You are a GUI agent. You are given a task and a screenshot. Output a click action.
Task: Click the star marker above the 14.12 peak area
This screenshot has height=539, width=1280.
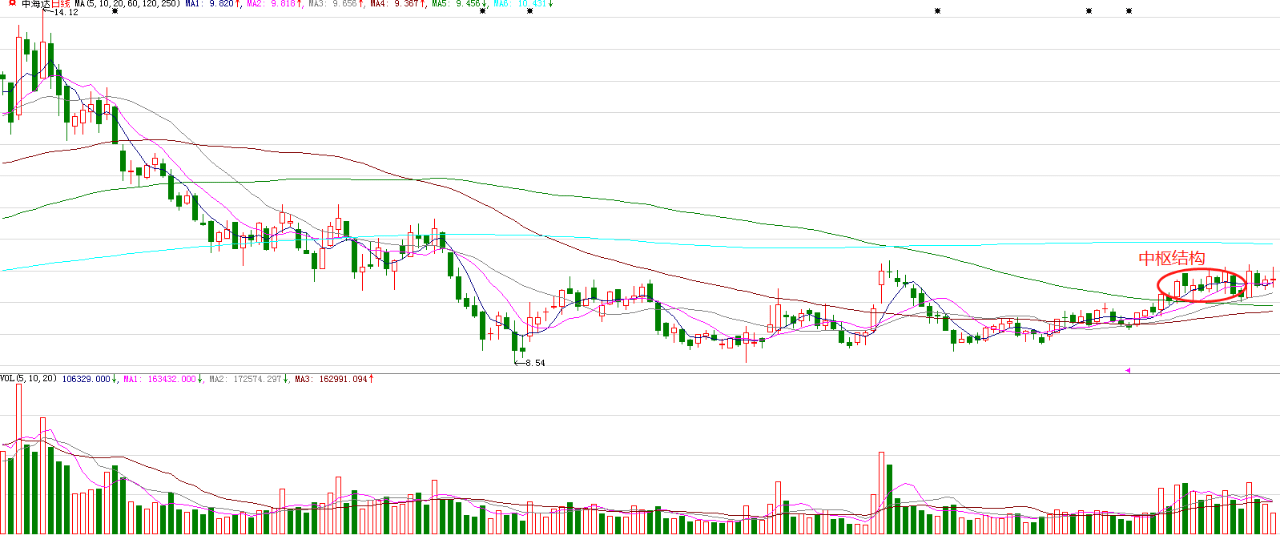115,11
